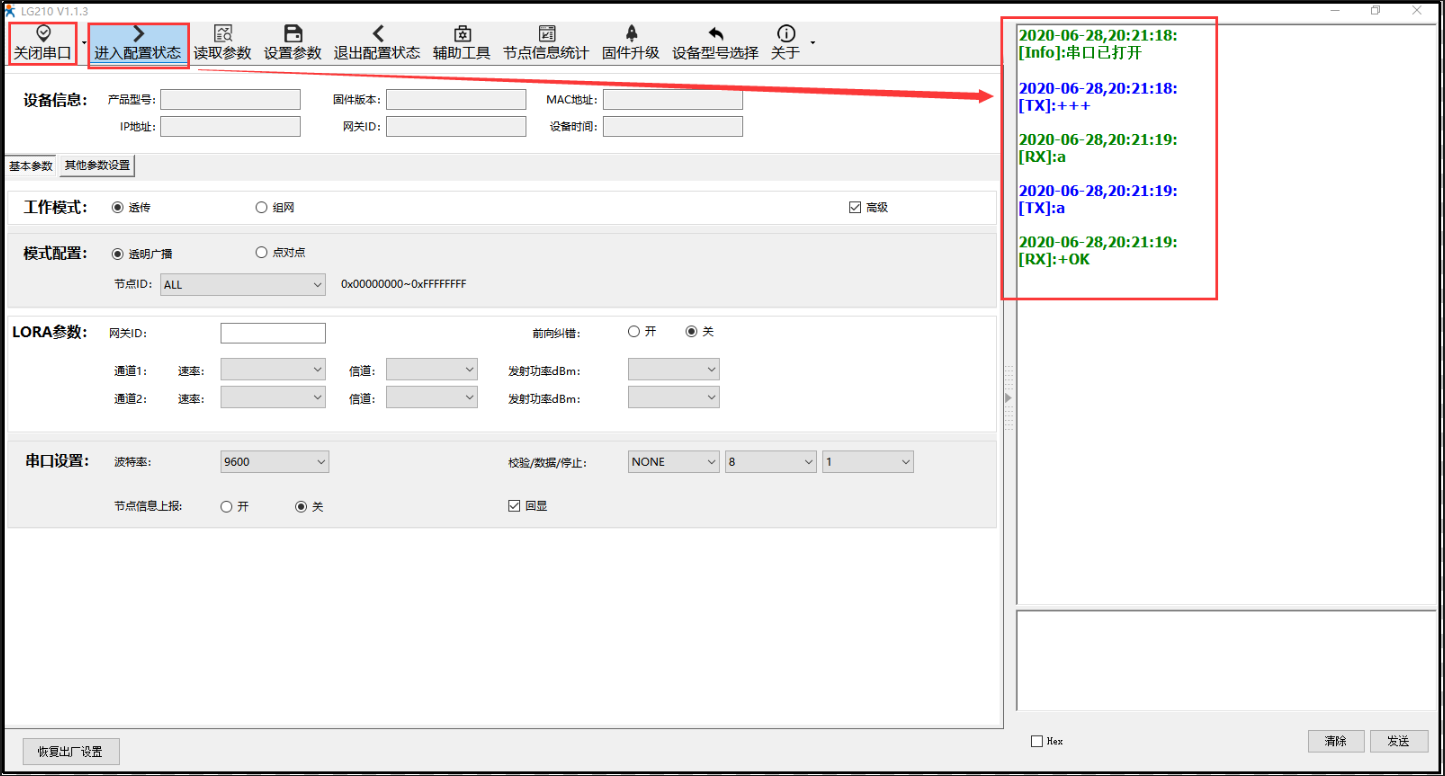Switch to the 基本参数 tab
Viewport: 1445px width, 776px height.
(x=31, y=166)
